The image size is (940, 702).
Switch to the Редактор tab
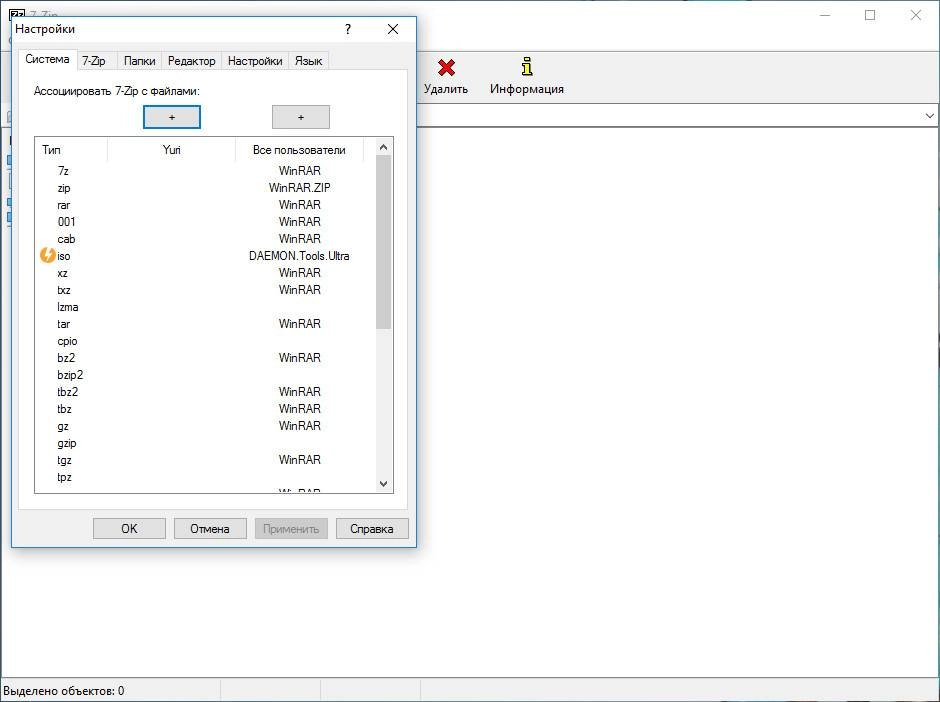click(191, 61)
